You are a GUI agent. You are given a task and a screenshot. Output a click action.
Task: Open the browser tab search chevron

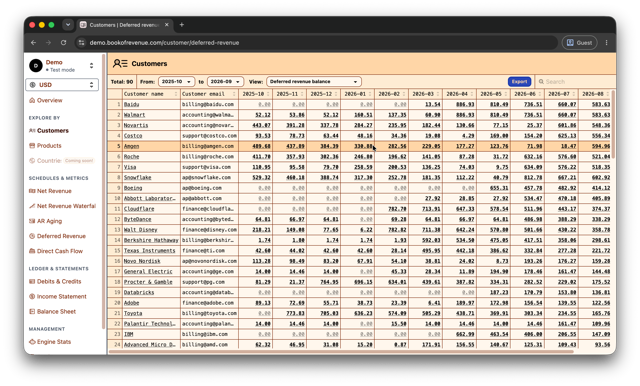68,25
